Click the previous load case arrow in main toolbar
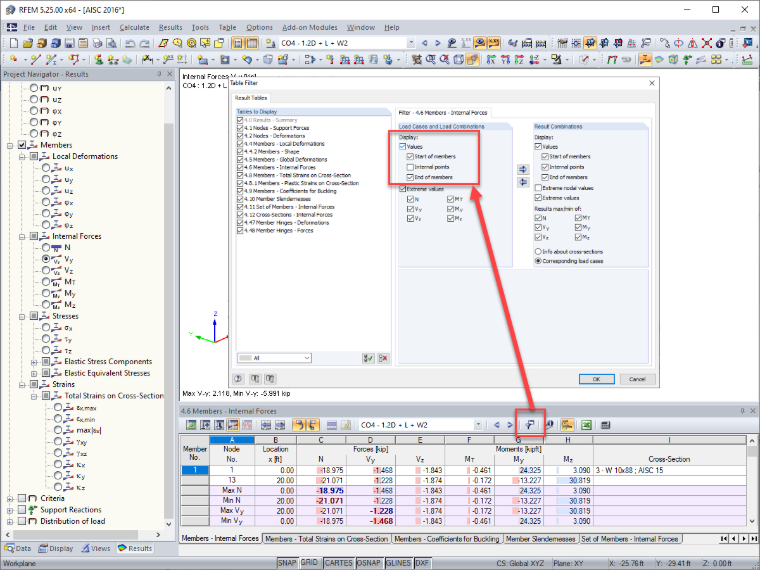760x570 pixels. (425, 43)
